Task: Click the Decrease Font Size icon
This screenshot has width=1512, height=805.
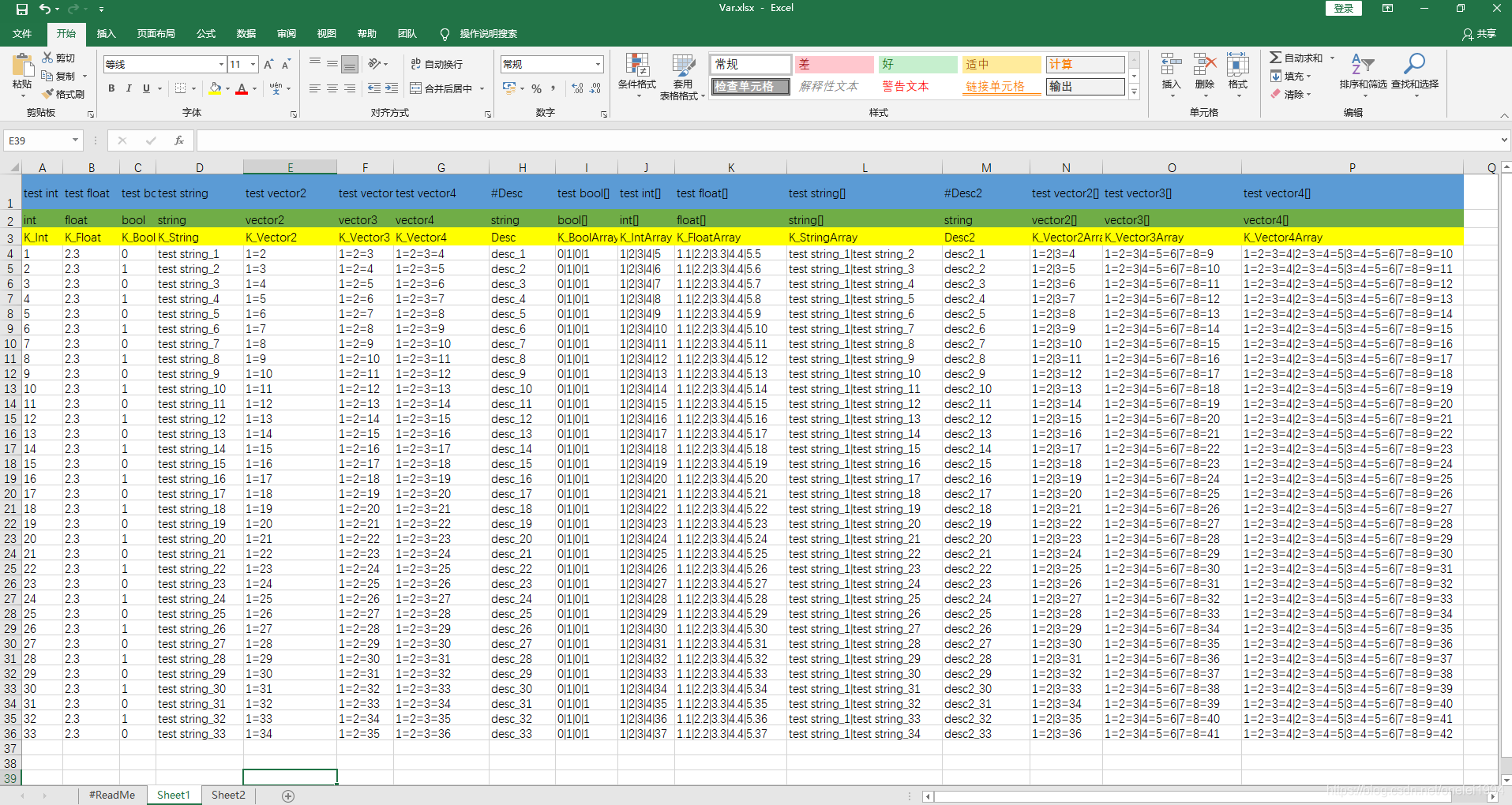Action: (286, 65)
